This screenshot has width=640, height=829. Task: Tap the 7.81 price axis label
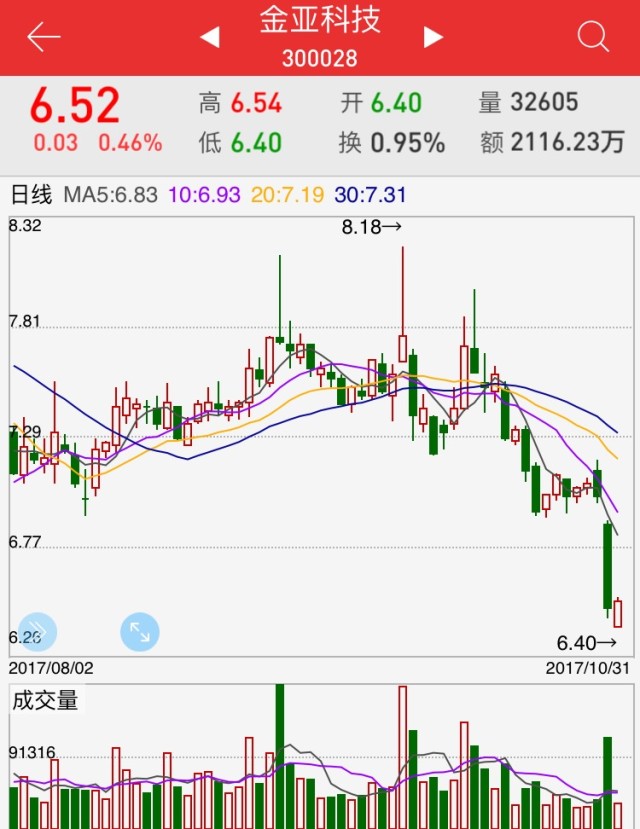click(x=24, y=321)
